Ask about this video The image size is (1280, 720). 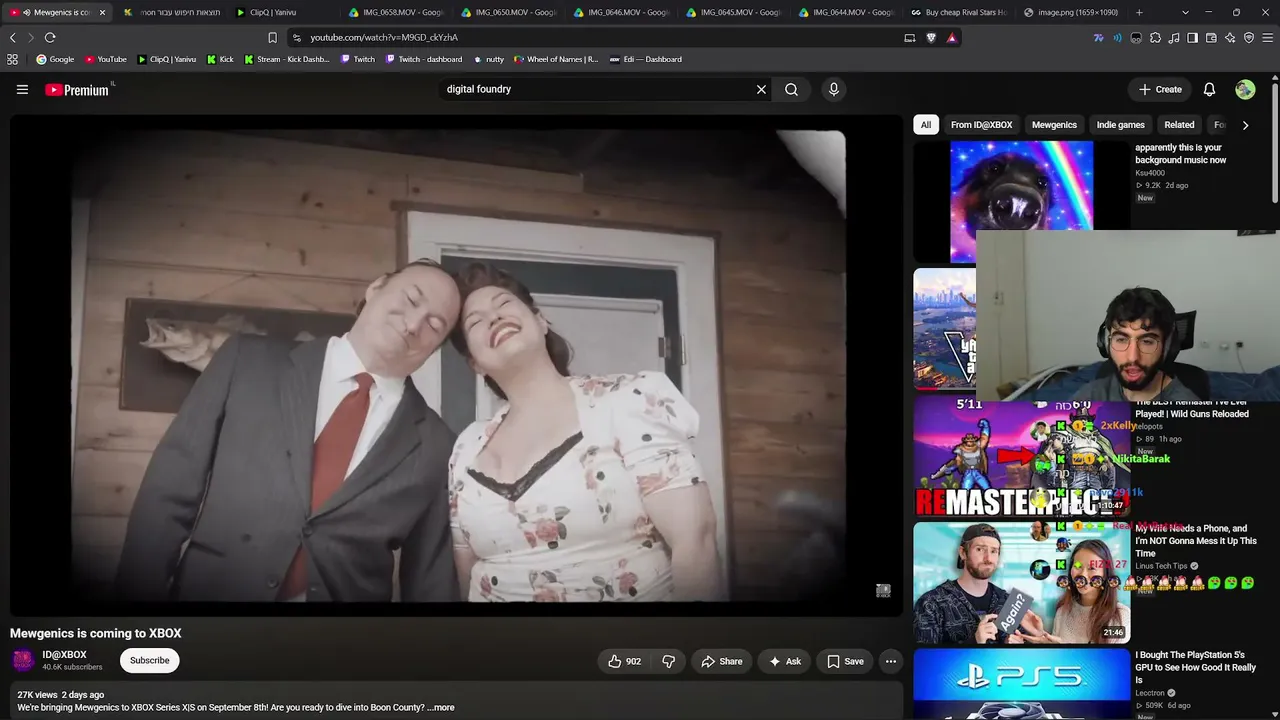point(785,661)
